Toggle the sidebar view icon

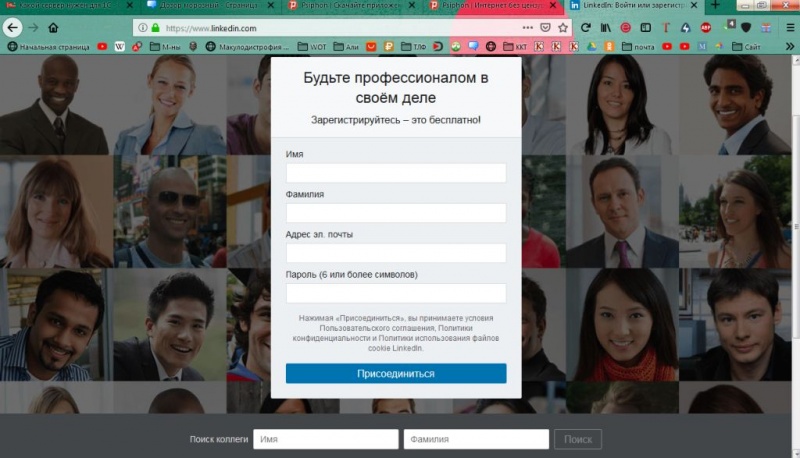coord(645,28)
